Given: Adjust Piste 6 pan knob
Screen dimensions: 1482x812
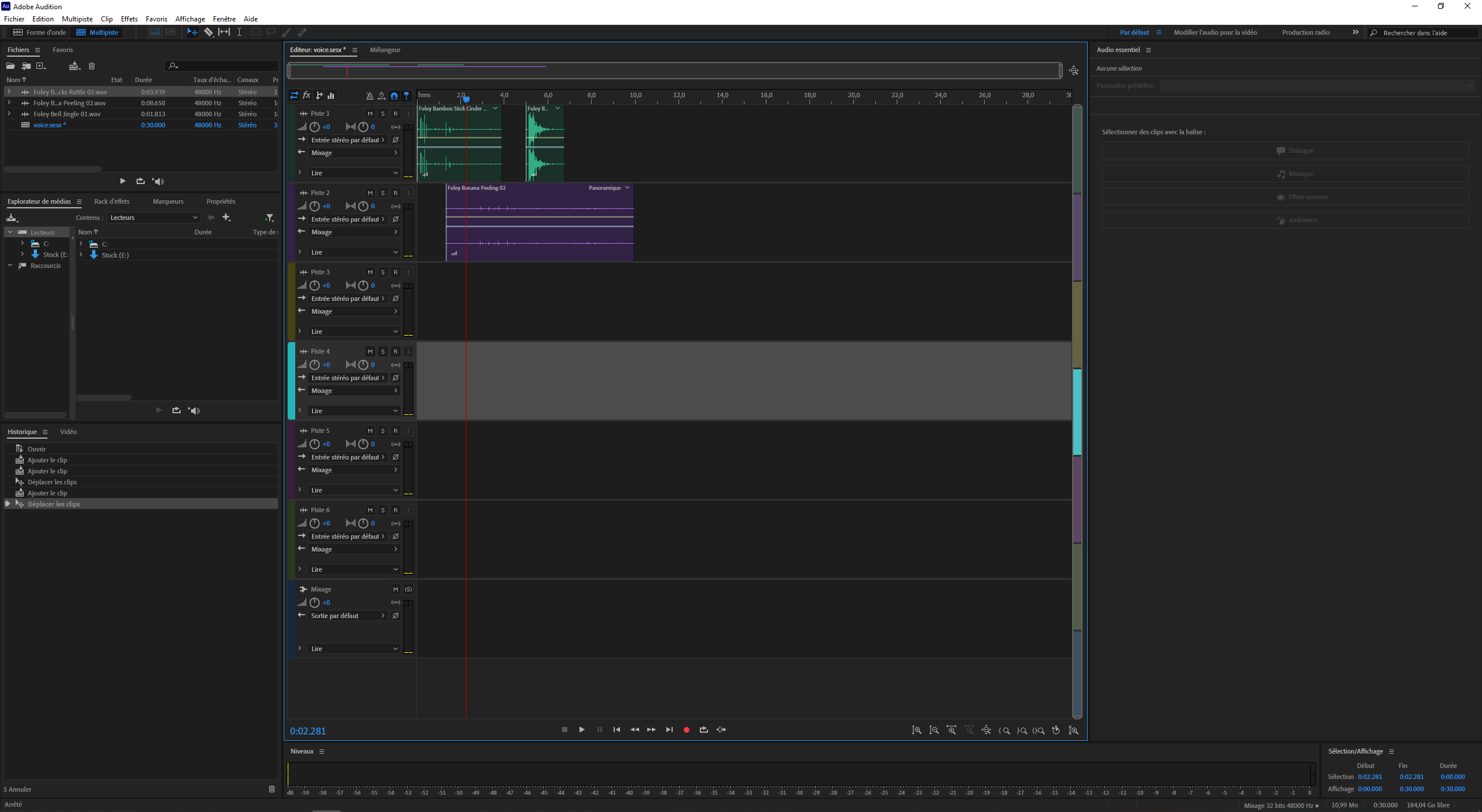Looking at the screenshot, I should click(x=363, y=523).
